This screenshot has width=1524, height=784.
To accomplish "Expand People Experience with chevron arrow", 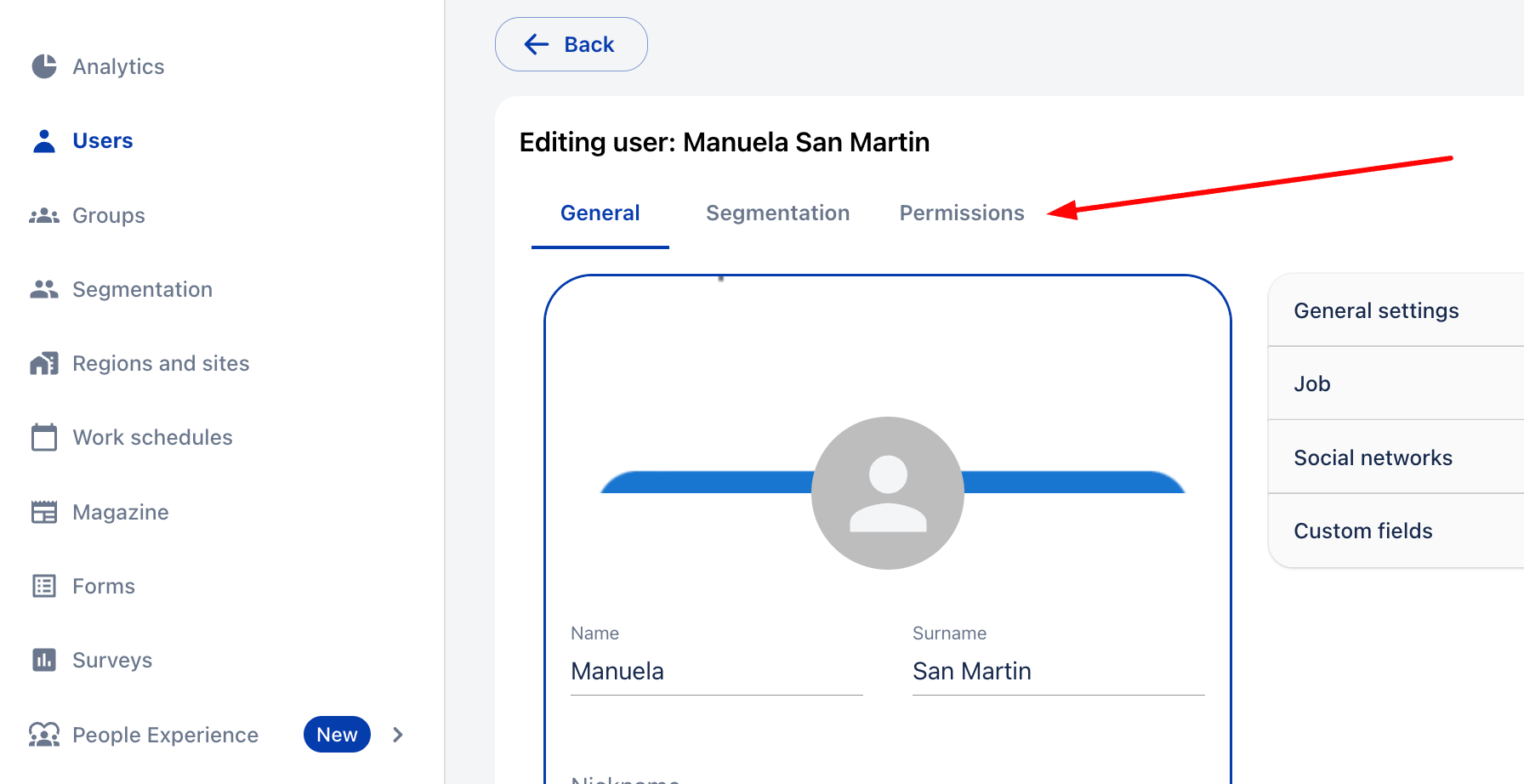I will click(x=397, y=735).
